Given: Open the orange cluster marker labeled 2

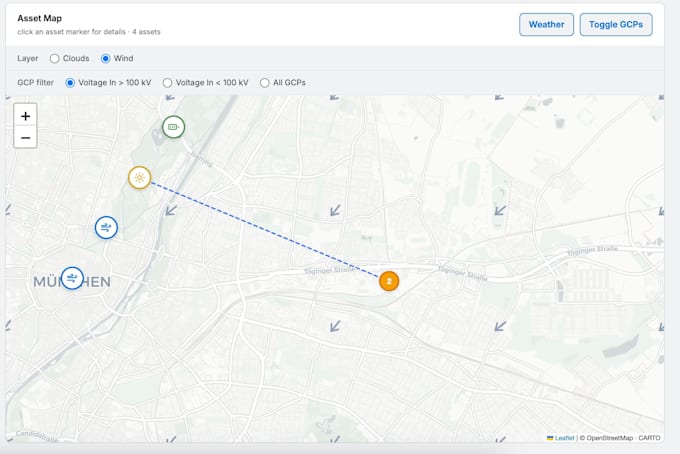Looking at the screenshot, I should coord(389,281).
